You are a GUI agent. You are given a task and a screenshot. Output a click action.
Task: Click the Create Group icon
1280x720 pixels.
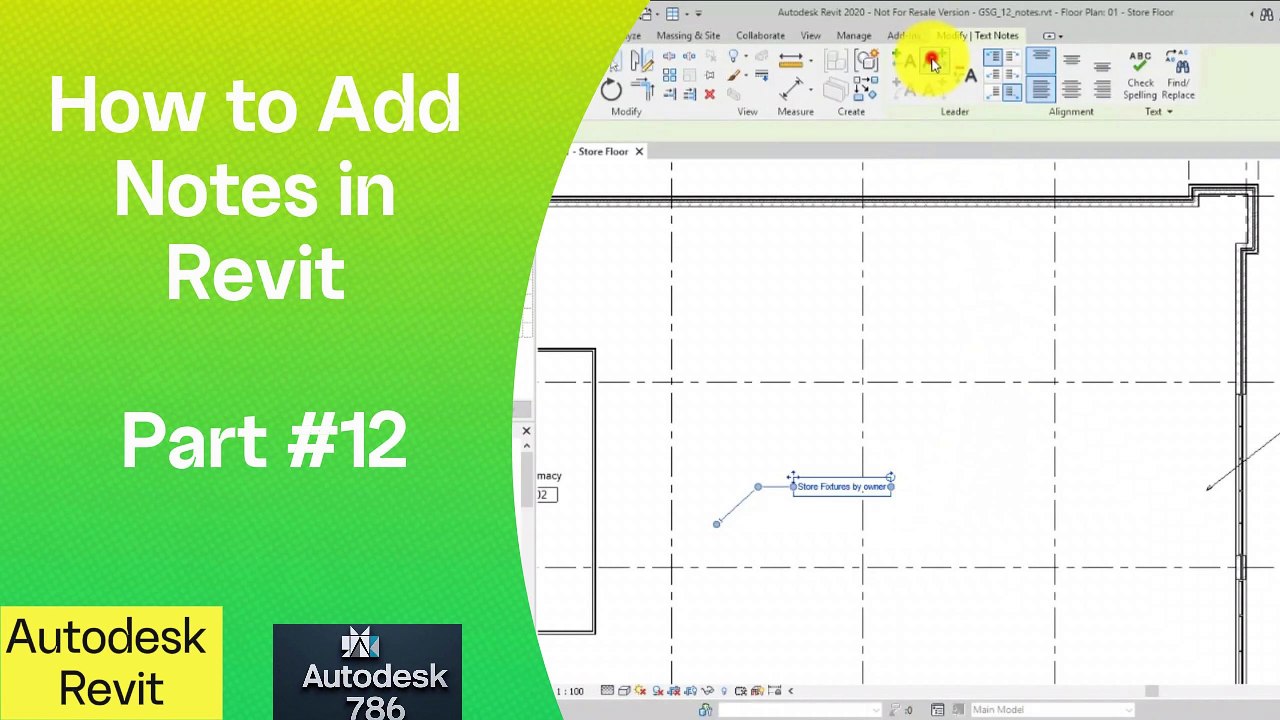[866, 60]
